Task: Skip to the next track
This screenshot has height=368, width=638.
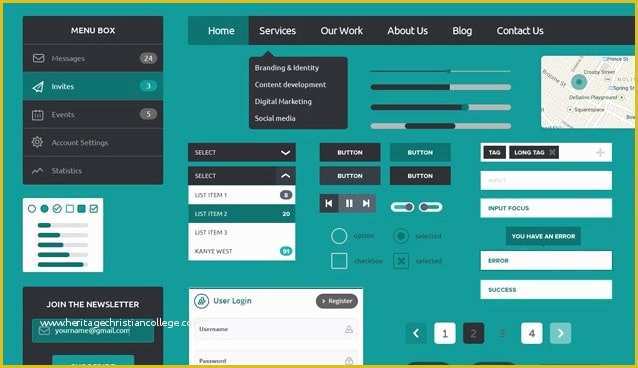Action: point(366,203)
